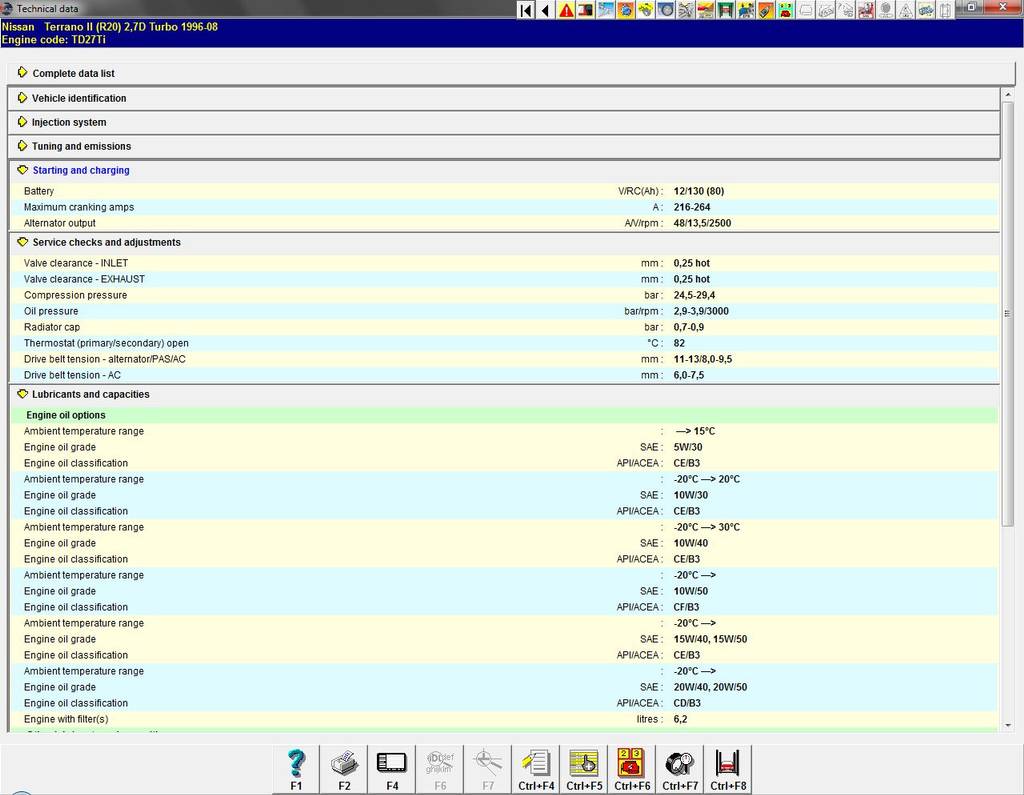Viewport: 1024px width, 795px height.
Task: Click the F4 screen display icon
Action: 392,769
